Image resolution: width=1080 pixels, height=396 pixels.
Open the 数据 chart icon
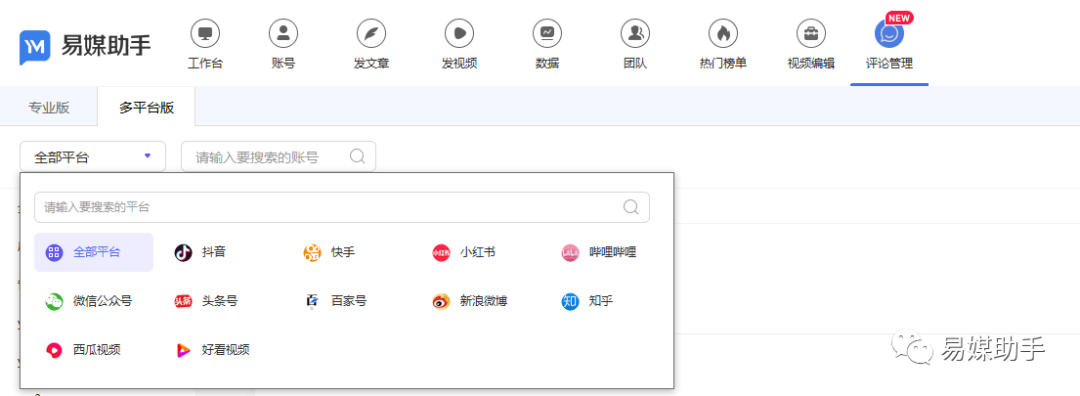click(x=548, y=32)
